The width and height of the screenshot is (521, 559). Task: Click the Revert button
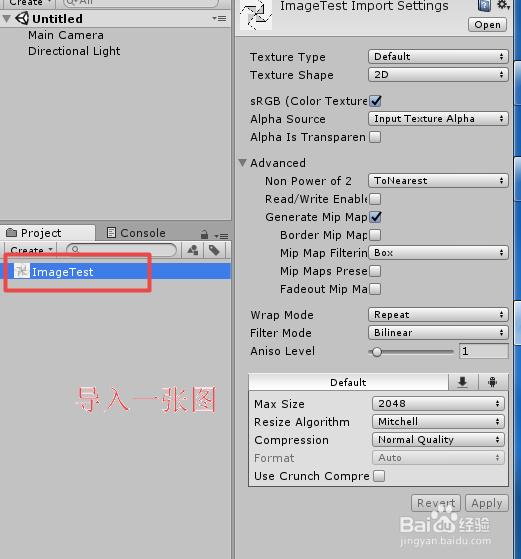coord(436,503)
